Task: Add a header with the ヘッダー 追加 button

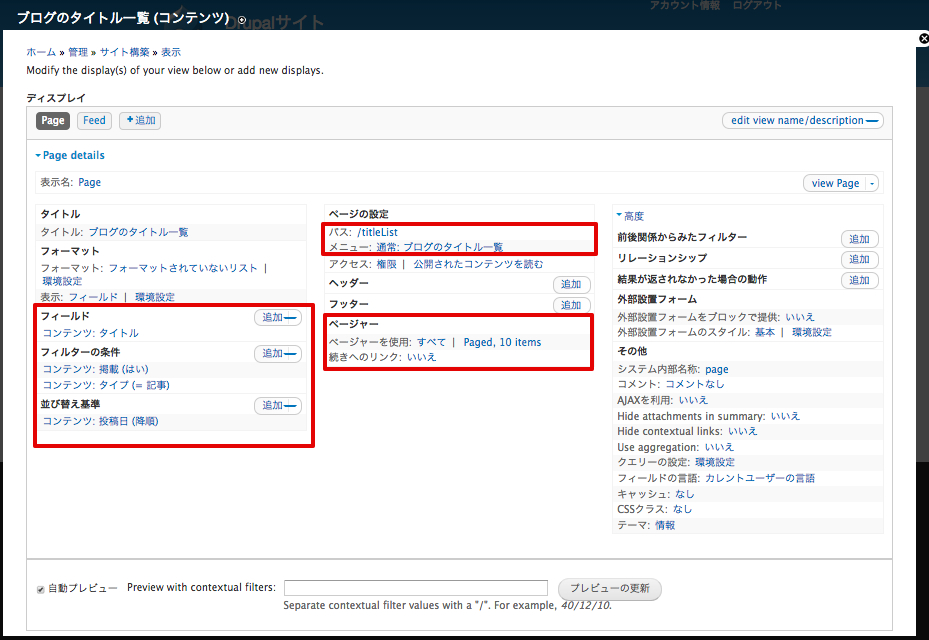Action: point(571,285)
